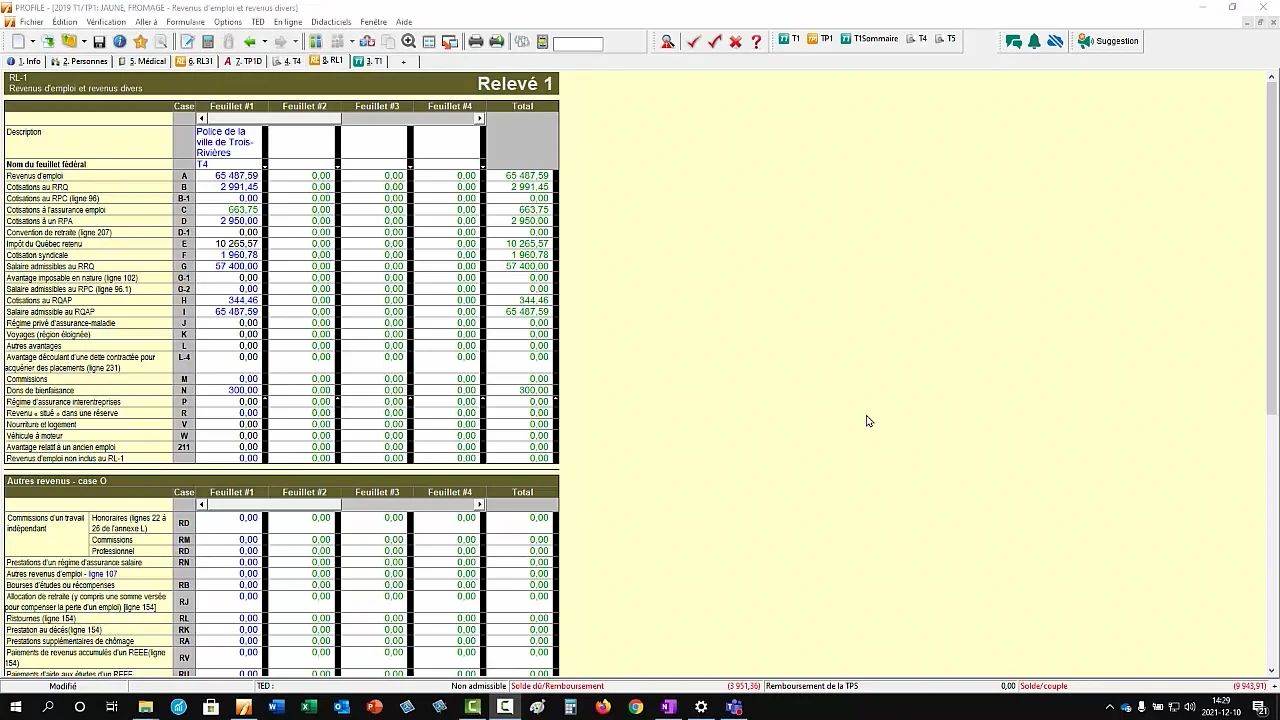Toggle the blue crossed-out cloud icon
Viewport: 1280px width, 720px height.
pos(1055,42)
